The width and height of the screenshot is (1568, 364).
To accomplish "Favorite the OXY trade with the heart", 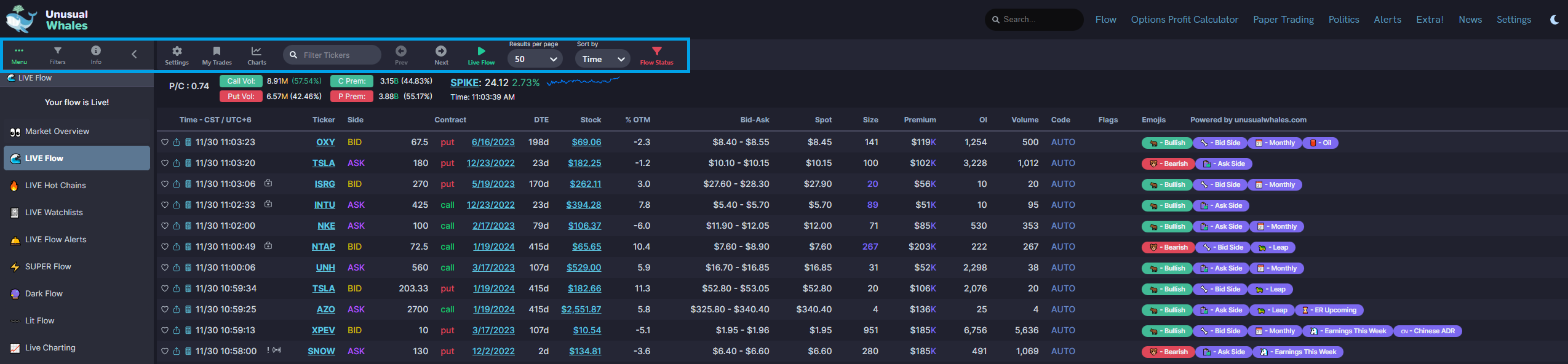I will click(x=165, y=142).
